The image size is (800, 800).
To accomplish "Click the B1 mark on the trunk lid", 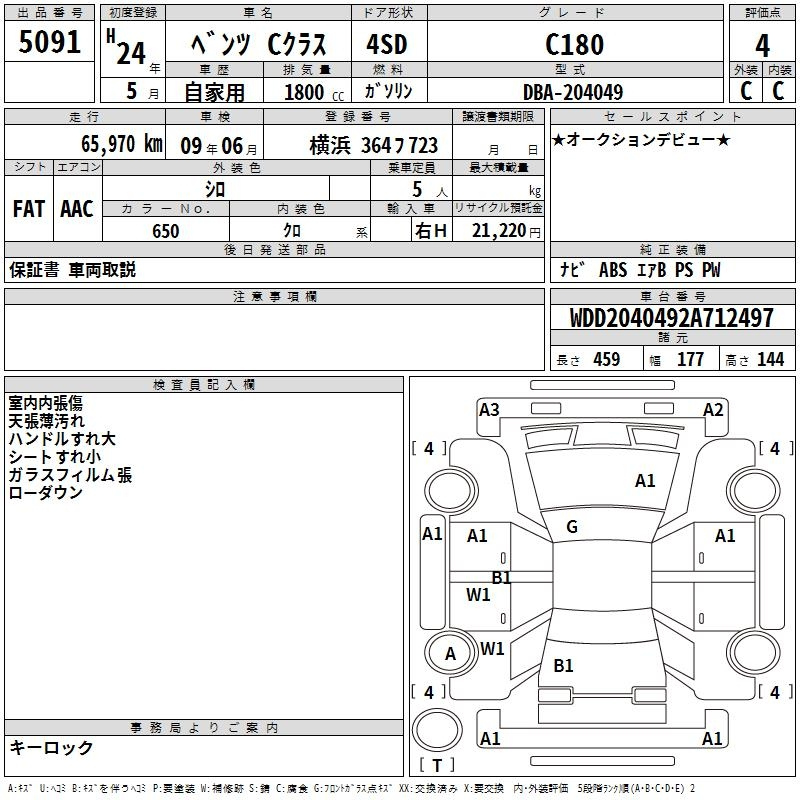I will 564,665.
